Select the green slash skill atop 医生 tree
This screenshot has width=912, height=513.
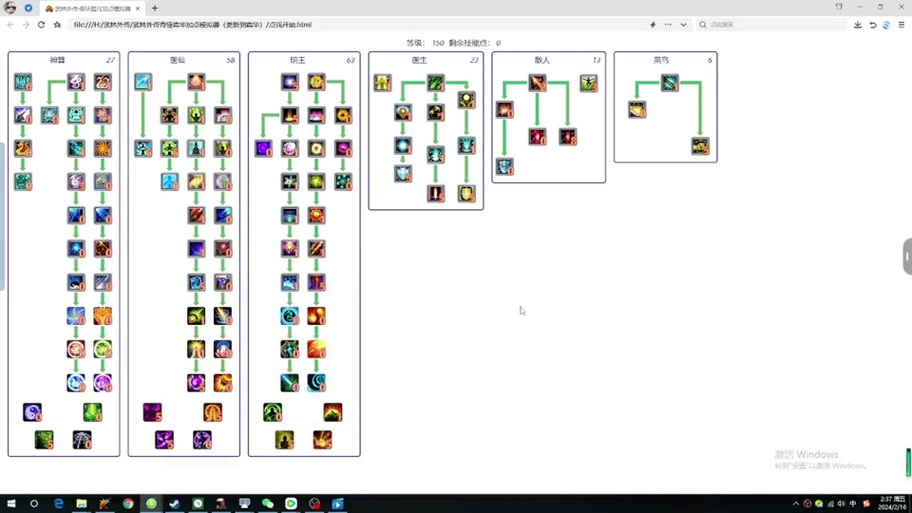[436, 82]
